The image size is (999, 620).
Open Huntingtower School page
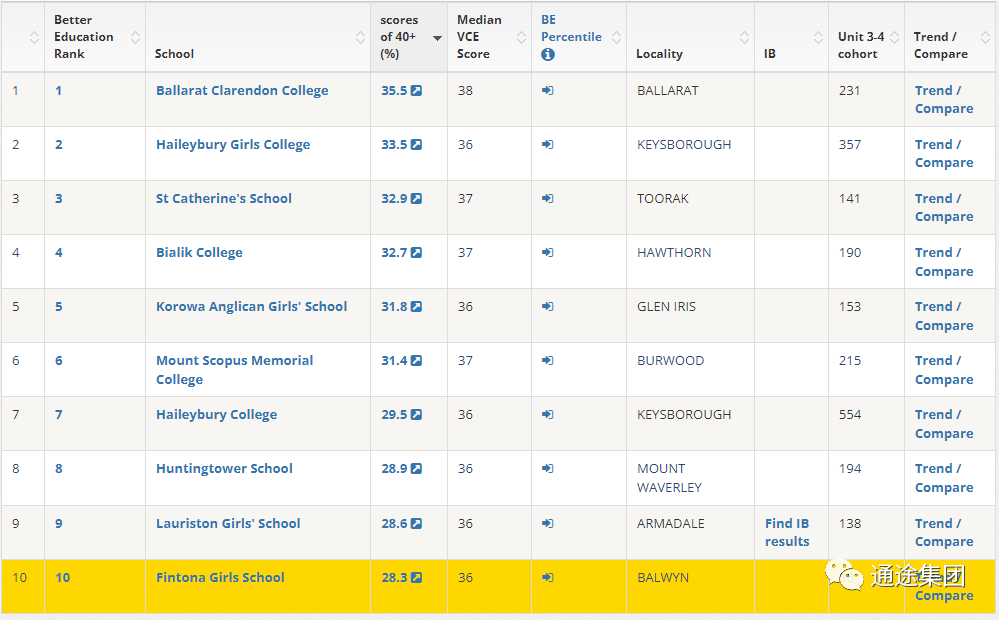pos(224,469)
